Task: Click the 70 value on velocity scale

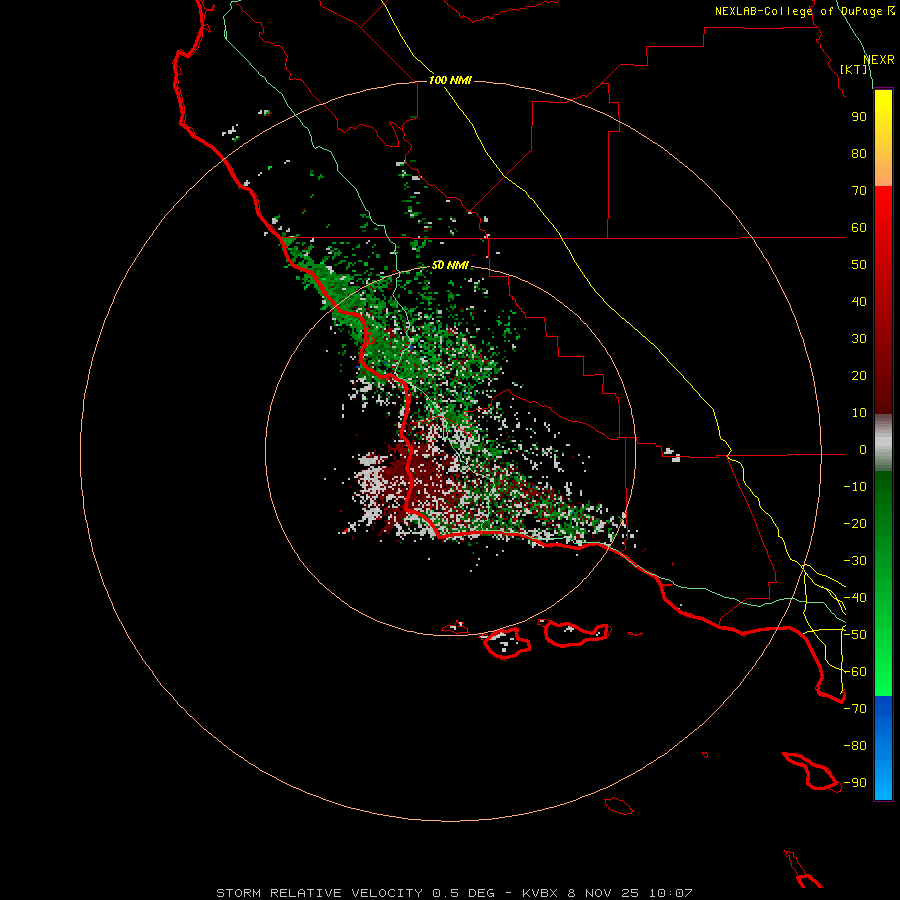Action: 859,191
